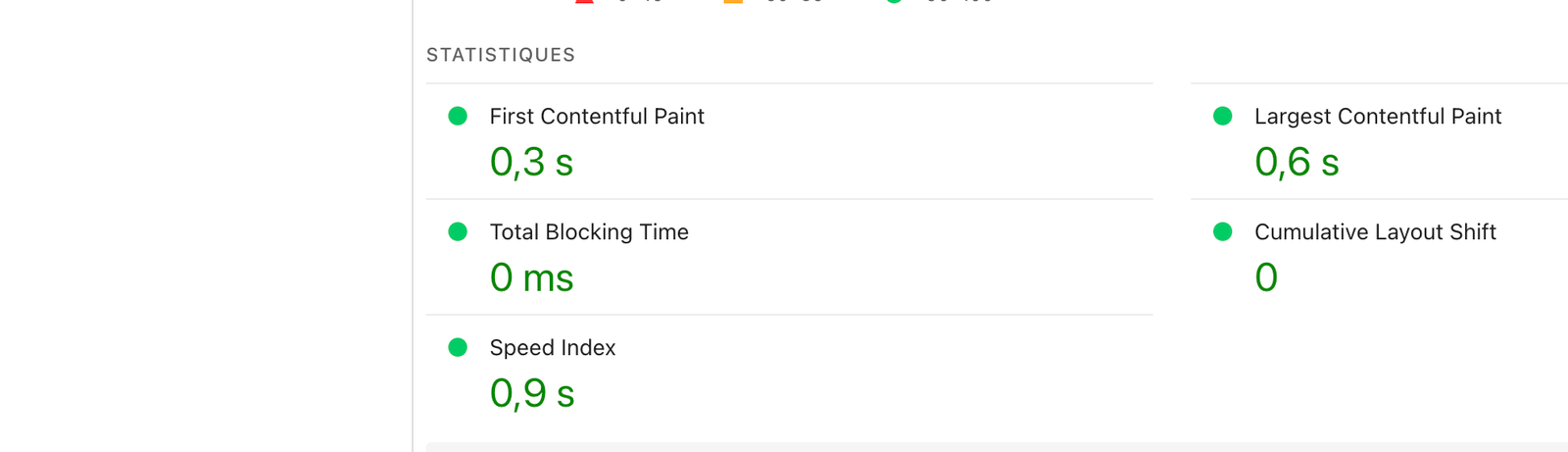Click the red triangle in the score legend
Screen dimensions: 1568x452
pyautogui.click(x=585, y=1)
